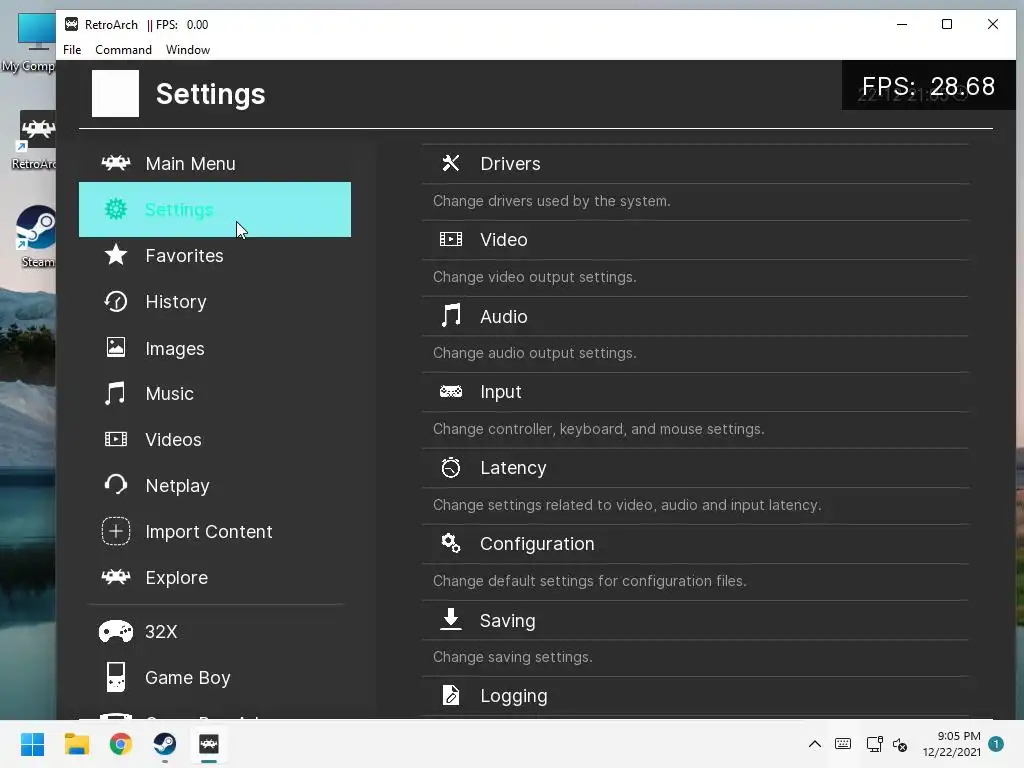Click the Netplay headset icon

coord(116,485)
